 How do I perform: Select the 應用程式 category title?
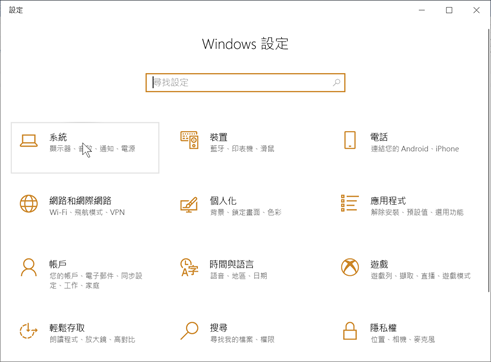coord(388,201)
